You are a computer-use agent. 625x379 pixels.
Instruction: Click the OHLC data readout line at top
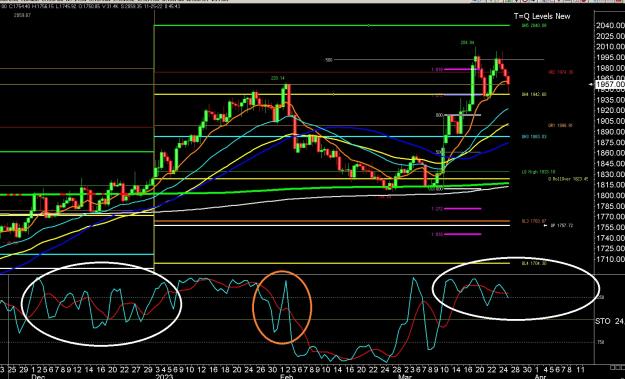click(90, 6)
